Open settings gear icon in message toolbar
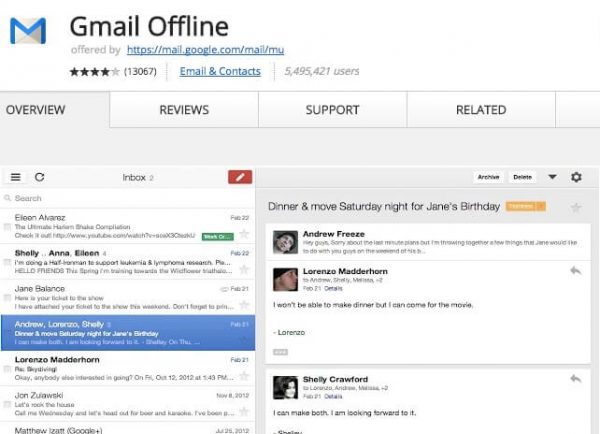Screen dimensions: 600x434 576,177
